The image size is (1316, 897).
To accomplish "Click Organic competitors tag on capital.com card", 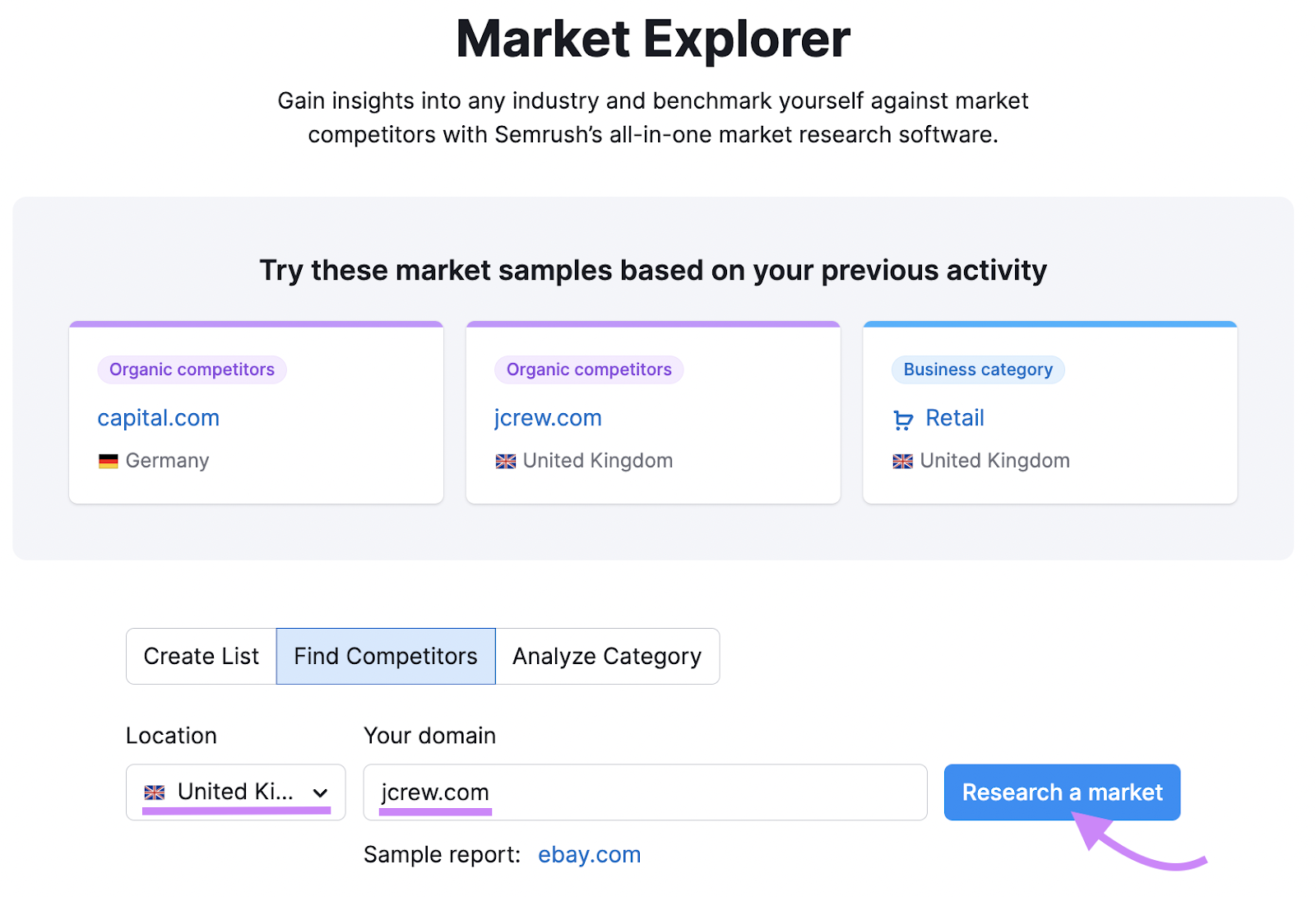I will pos(192,369).
